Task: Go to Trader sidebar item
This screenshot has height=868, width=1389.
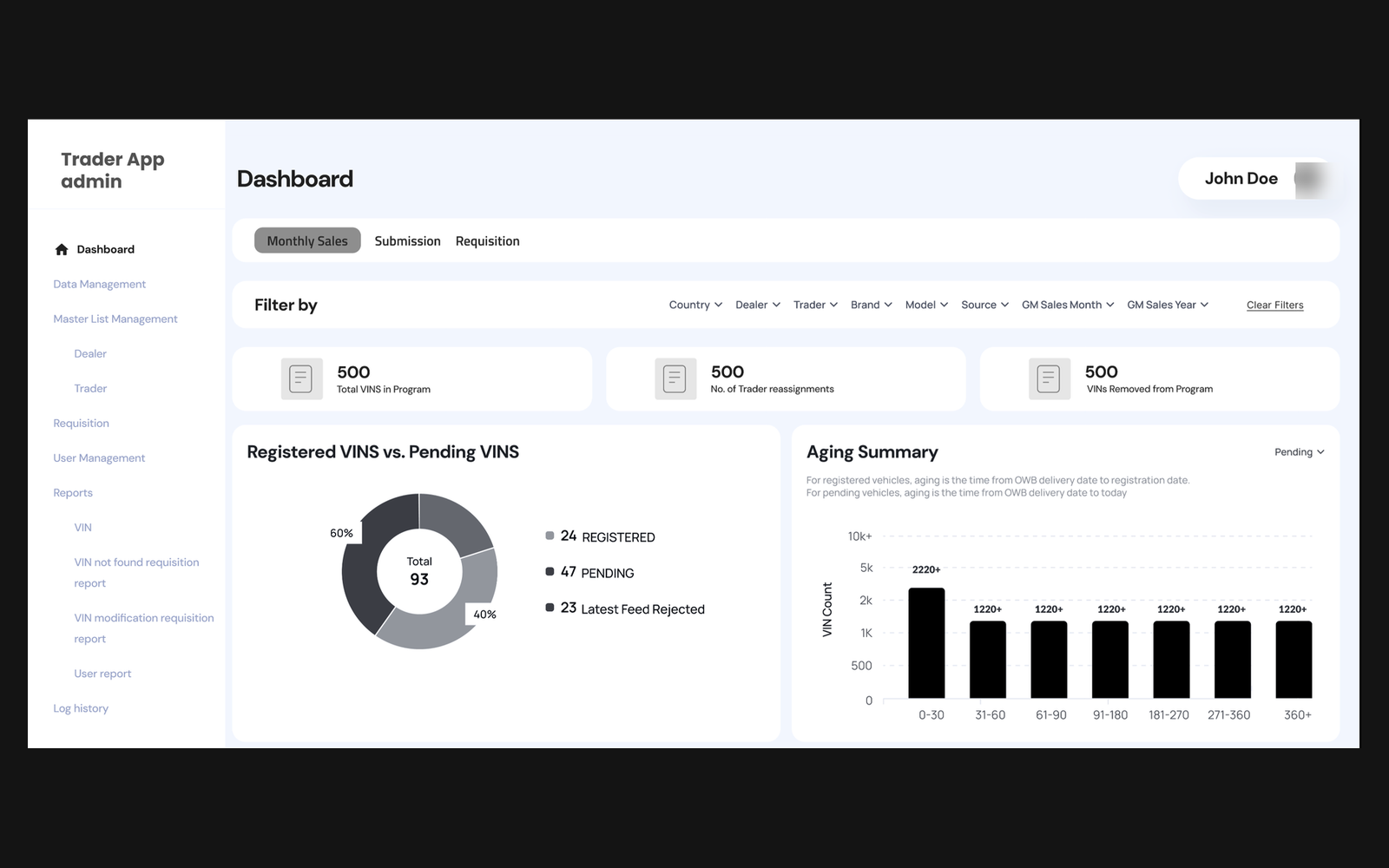Action: [x=90, y=389]
